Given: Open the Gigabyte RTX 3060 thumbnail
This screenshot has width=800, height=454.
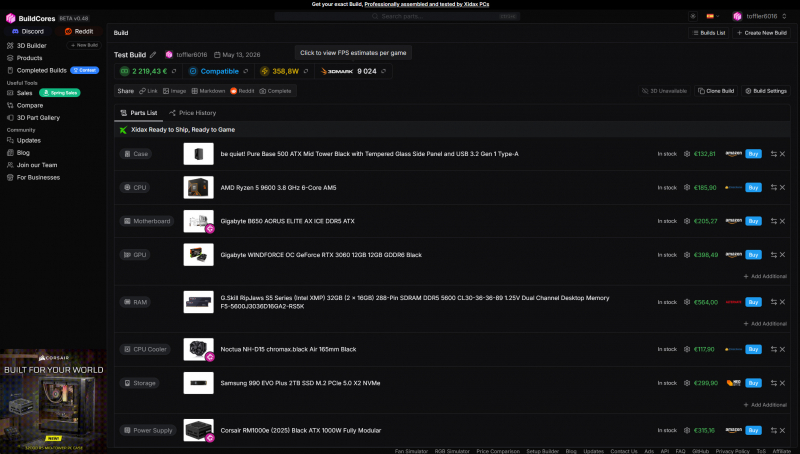Looking at the screenshot, I should pyautogui.click(x=198, y=255).
